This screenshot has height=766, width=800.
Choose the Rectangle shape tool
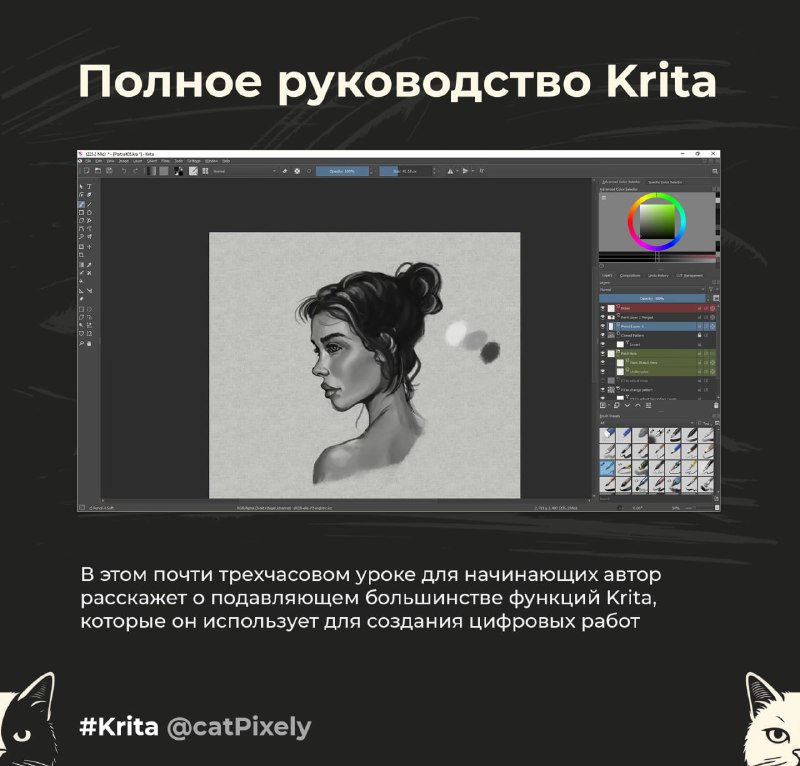81,212
